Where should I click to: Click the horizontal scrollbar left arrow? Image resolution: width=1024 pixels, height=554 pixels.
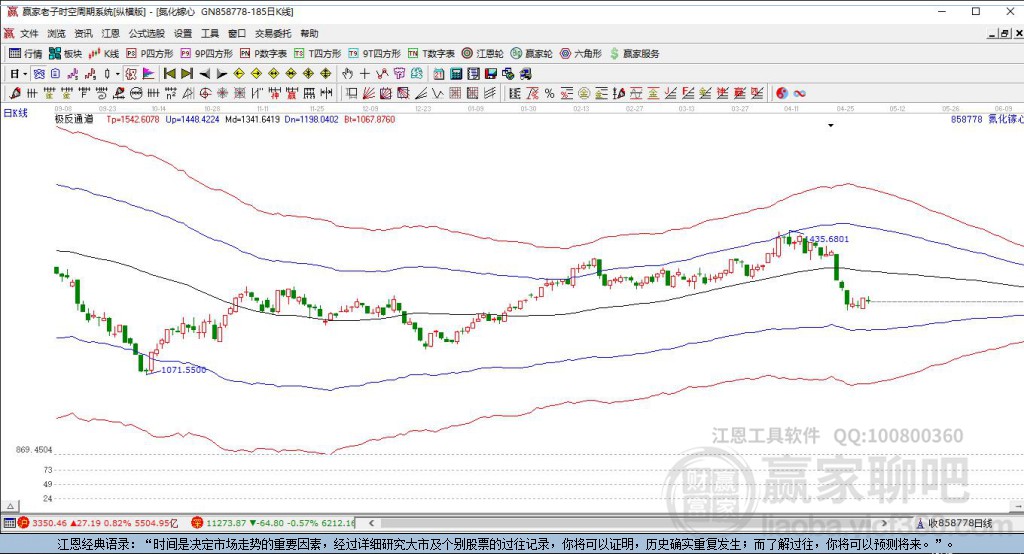pyautogui.click(x=371, y=523)
